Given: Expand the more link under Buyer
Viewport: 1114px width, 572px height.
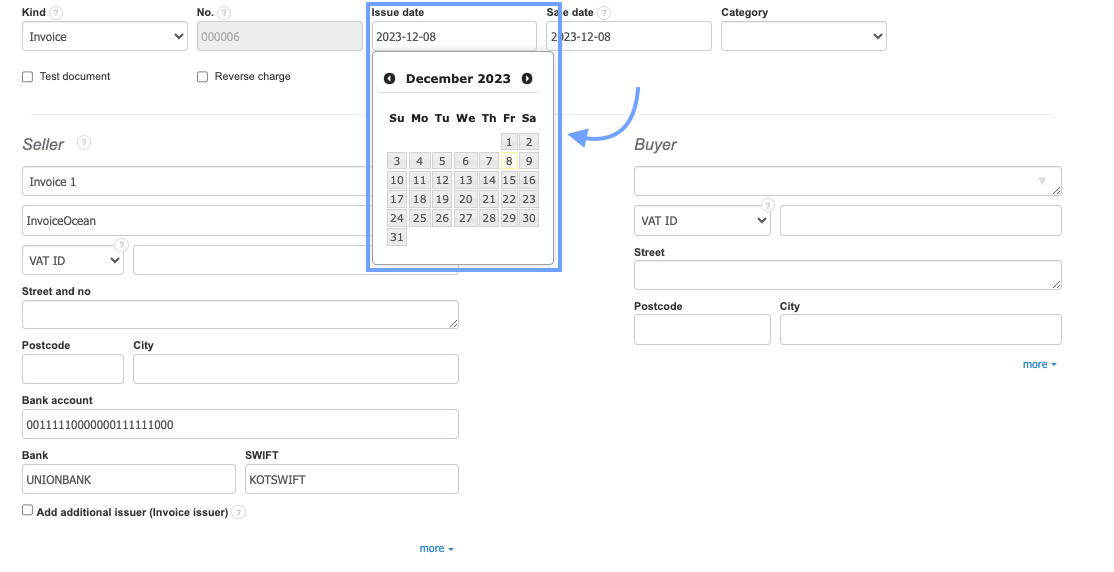Looking at the screenshot, I should tap(1039, 364).
